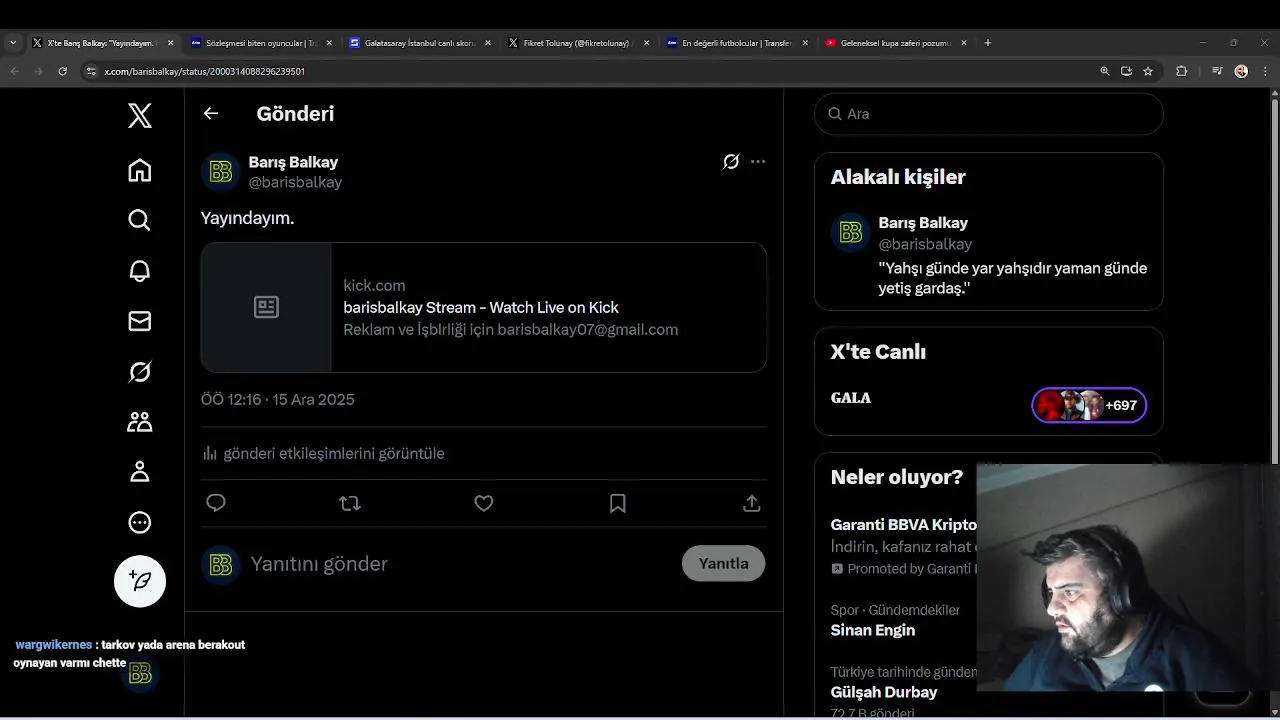Switch to En değerli futbolcular tab
The height and width of the screenshot is (720, 1280).
click(x=737, y=43)
